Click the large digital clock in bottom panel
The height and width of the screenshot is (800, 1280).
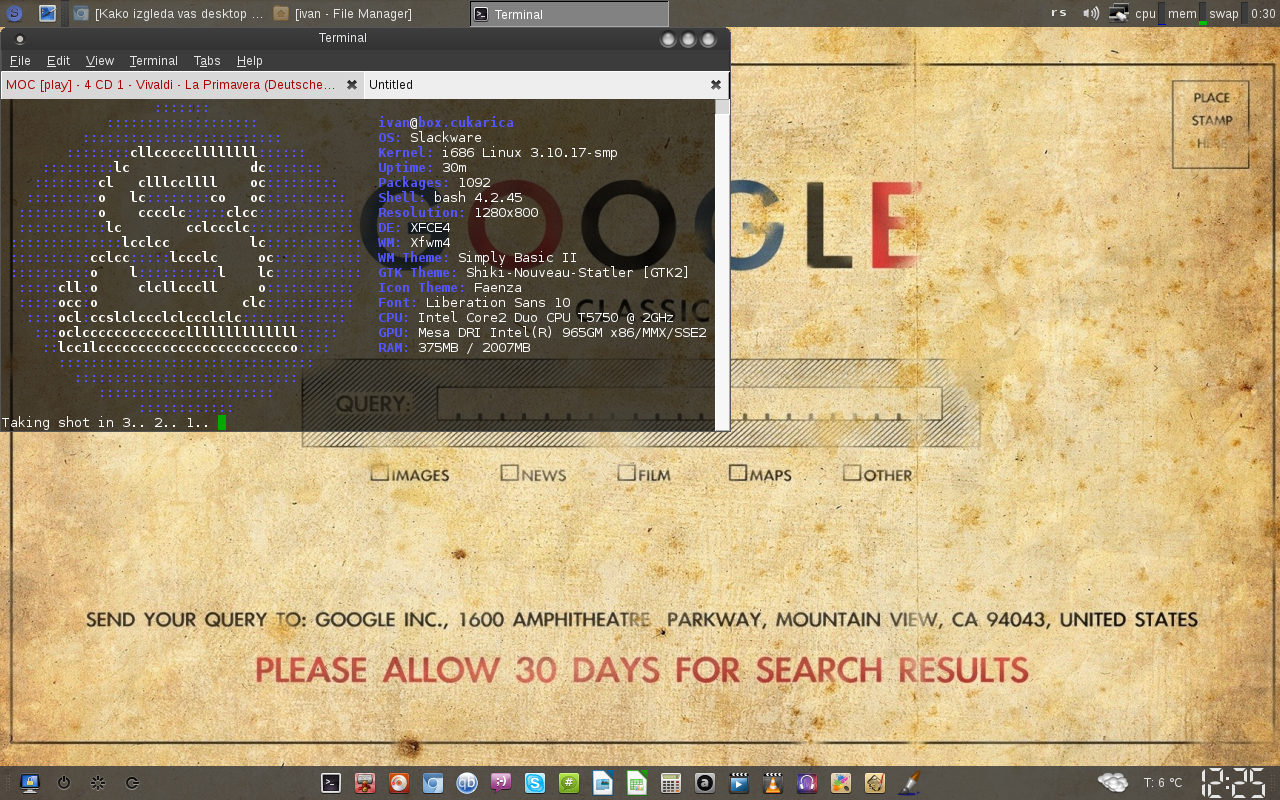[x=1234, y=783]
